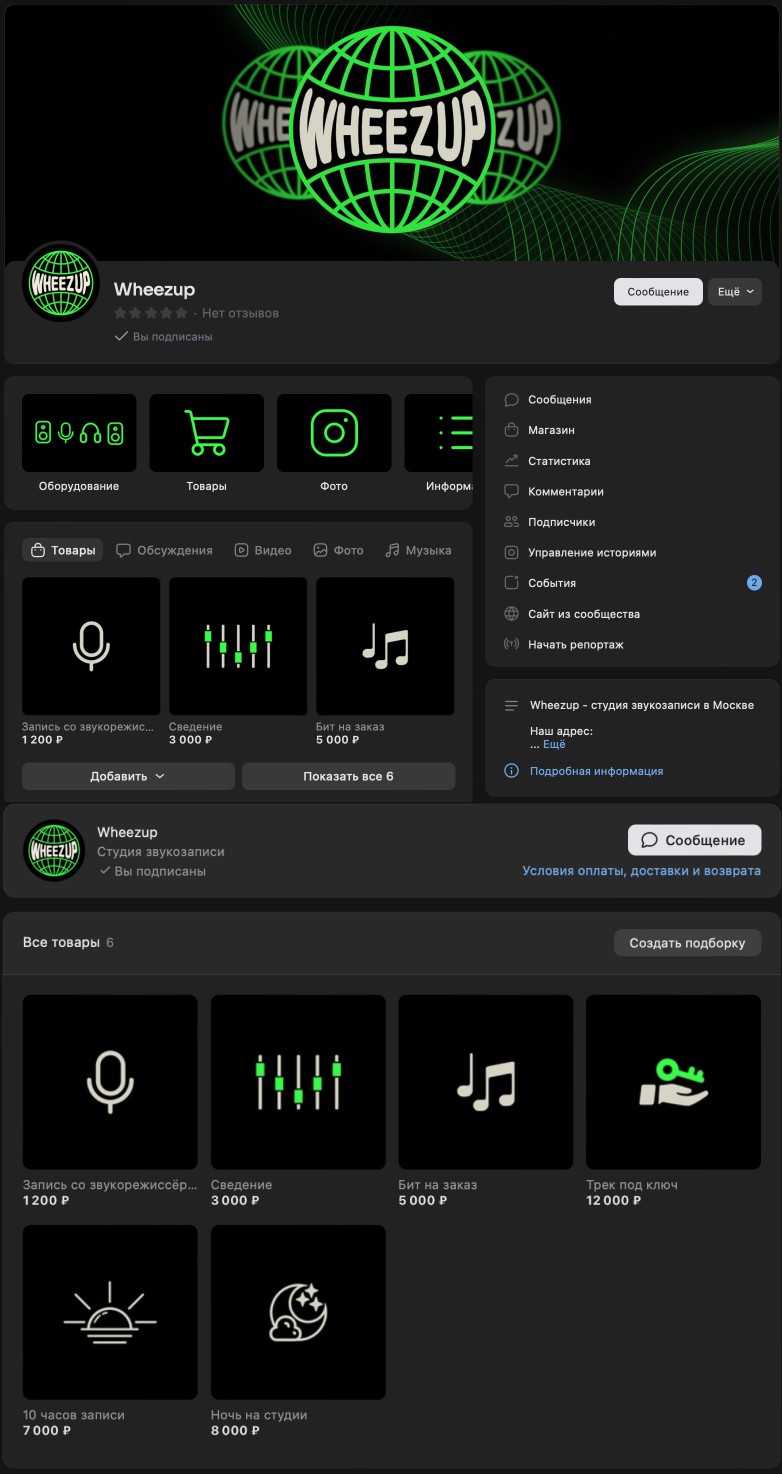Click the Нет отзывов text
The height and width of the screenshot is (1474, 782).
tap(240, 313)
